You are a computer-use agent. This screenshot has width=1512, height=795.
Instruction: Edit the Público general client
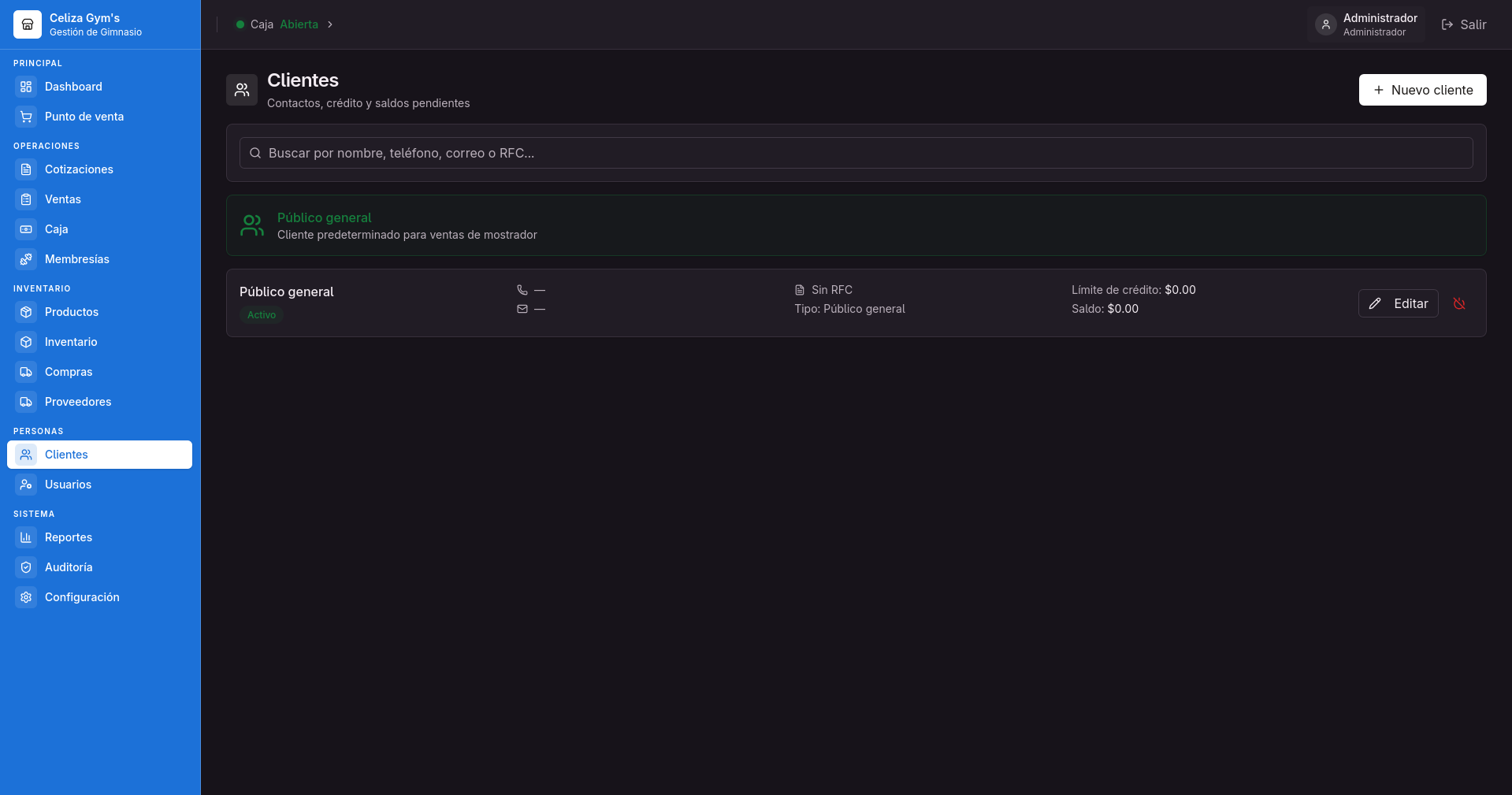click(1398, 303)
